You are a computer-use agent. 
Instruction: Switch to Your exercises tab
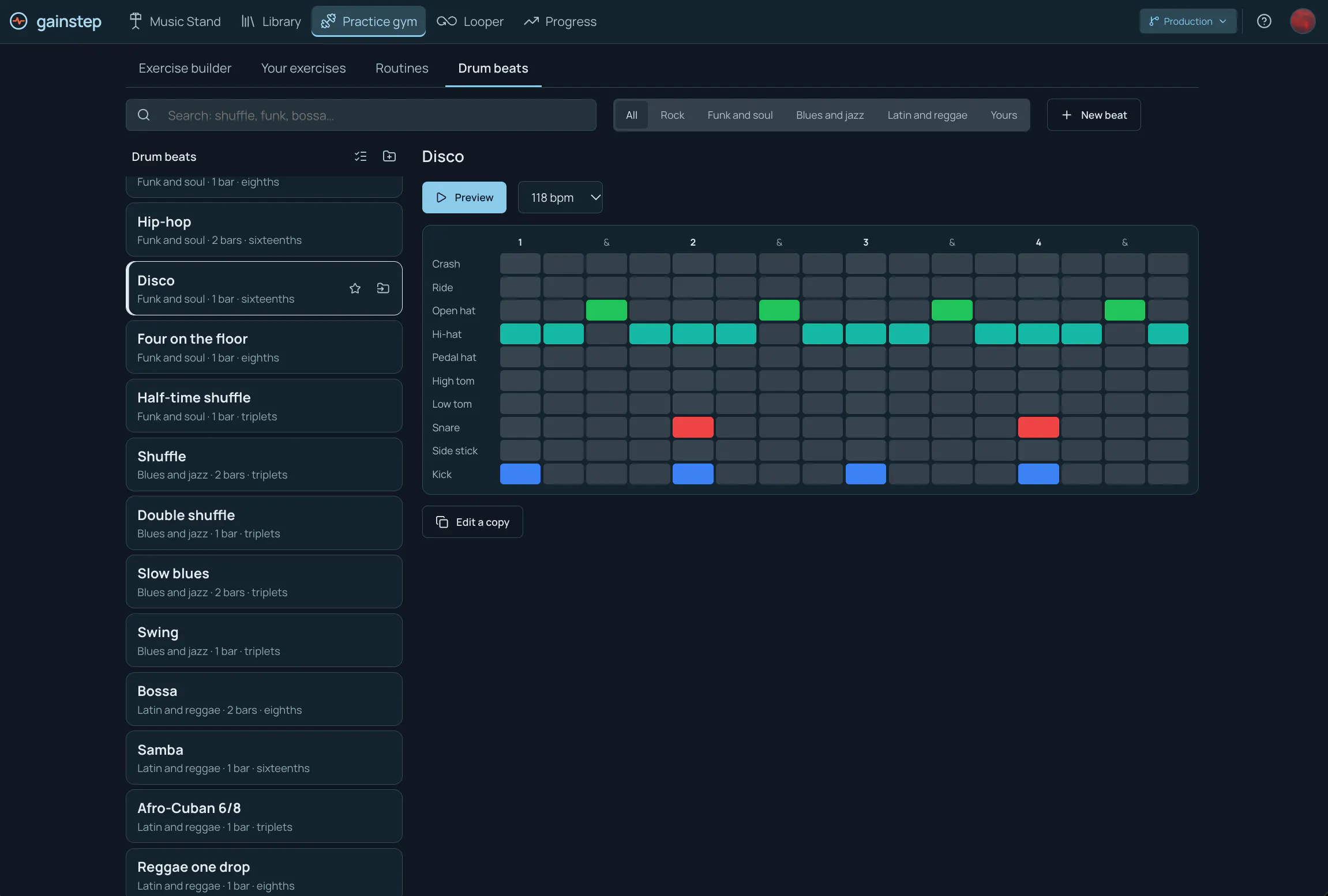click(x=303, y=68)
